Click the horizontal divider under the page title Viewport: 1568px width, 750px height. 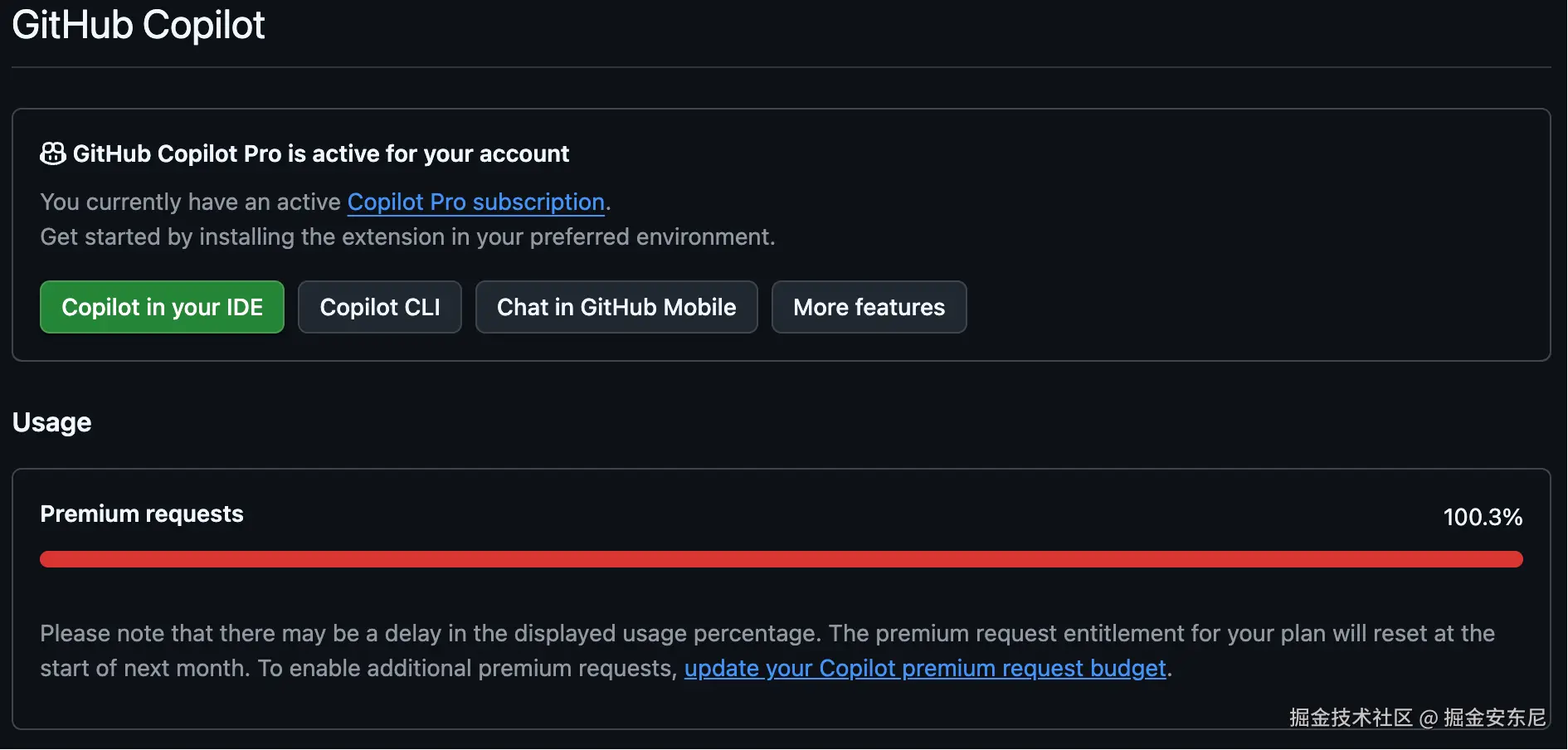click(x=781, y=67)
